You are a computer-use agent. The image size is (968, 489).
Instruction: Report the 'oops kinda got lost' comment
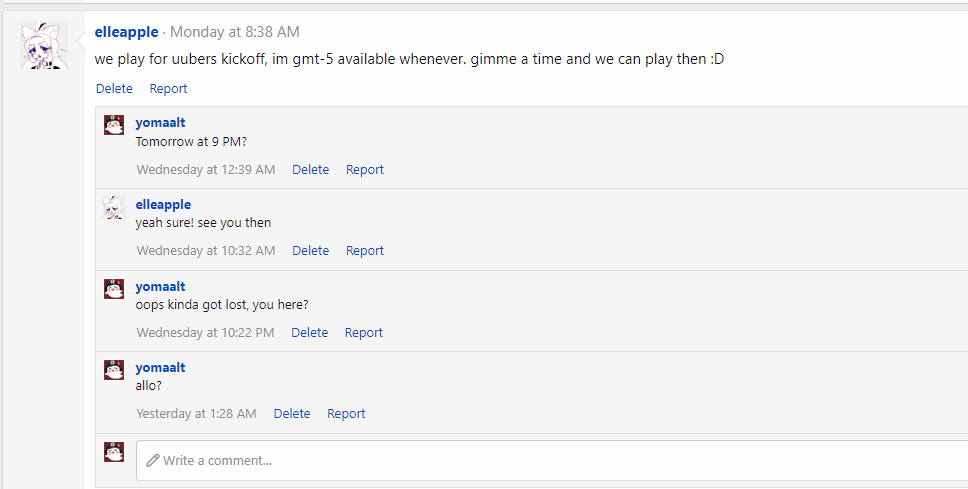(364, 333)
